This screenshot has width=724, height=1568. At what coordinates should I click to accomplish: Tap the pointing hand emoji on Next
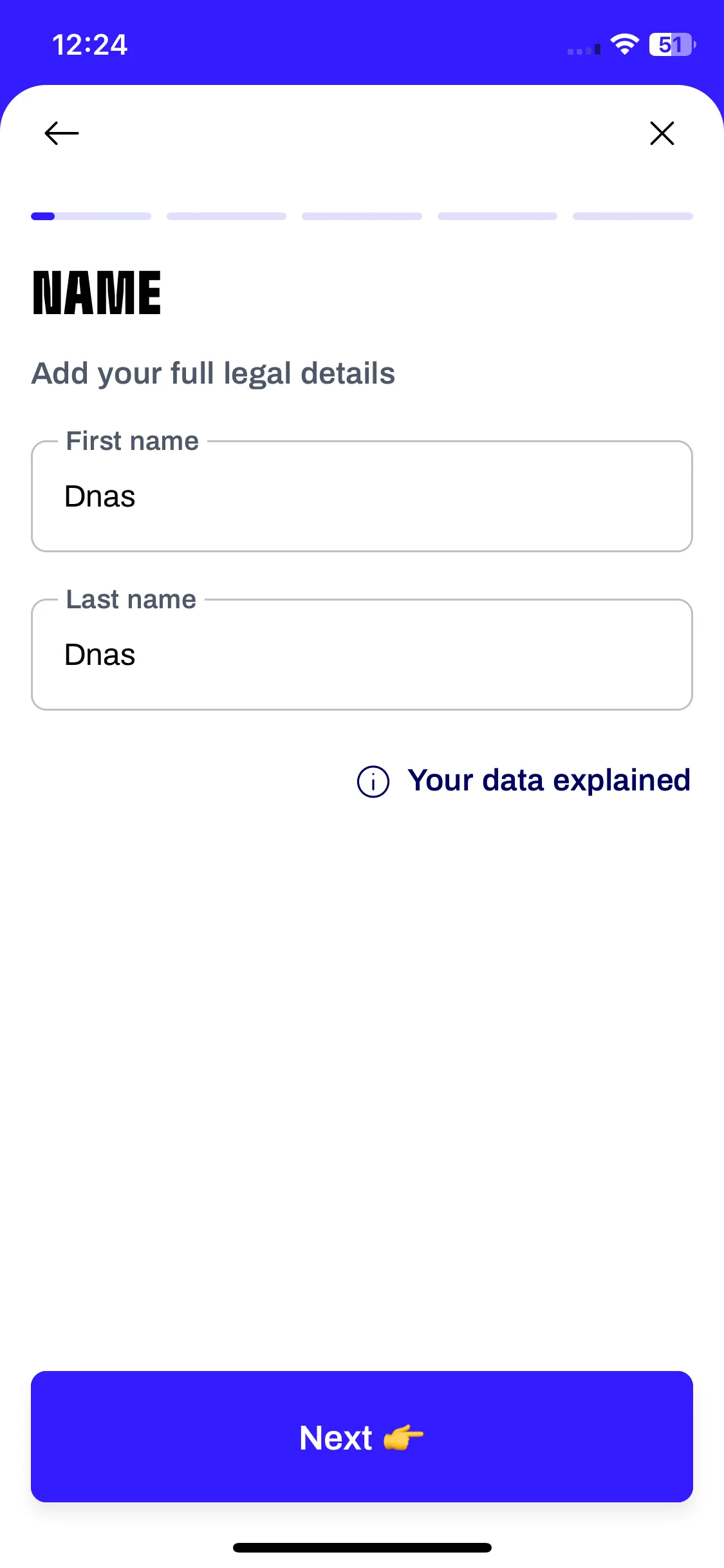404,1437
